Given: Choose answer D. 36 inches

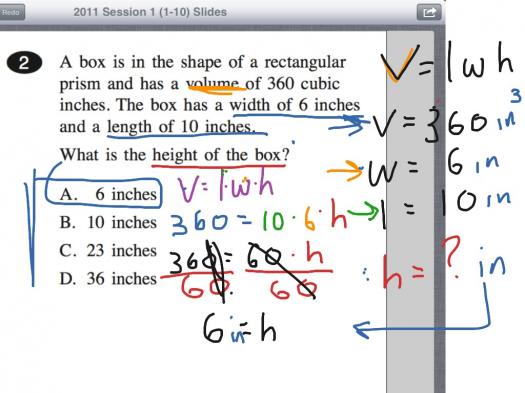Looking at the screenshot, I should pos(108,279).
